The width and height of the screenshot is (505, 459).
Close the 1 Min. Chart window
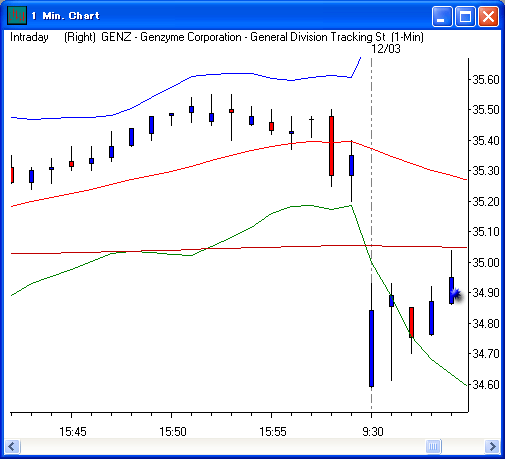click(x=488, y=16)
